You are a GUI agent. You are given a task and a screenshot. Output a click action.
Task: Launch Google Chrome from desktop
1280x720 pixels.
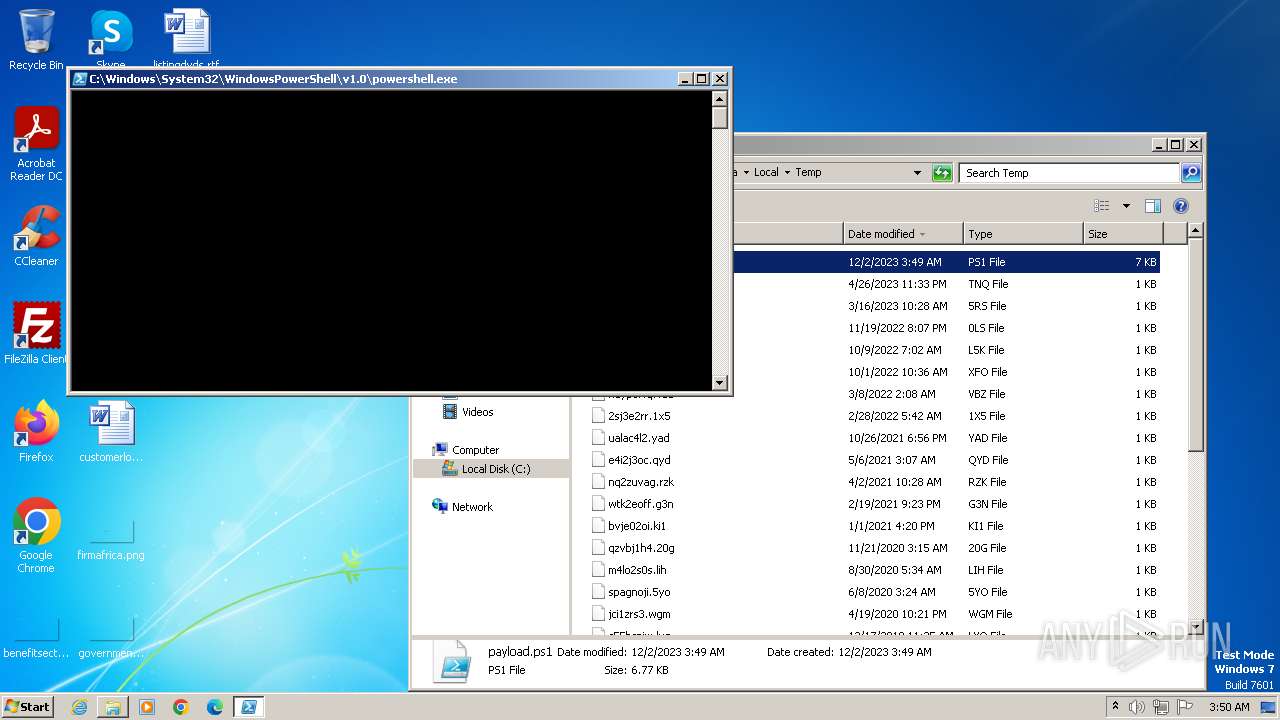click(x=36, y=536)
